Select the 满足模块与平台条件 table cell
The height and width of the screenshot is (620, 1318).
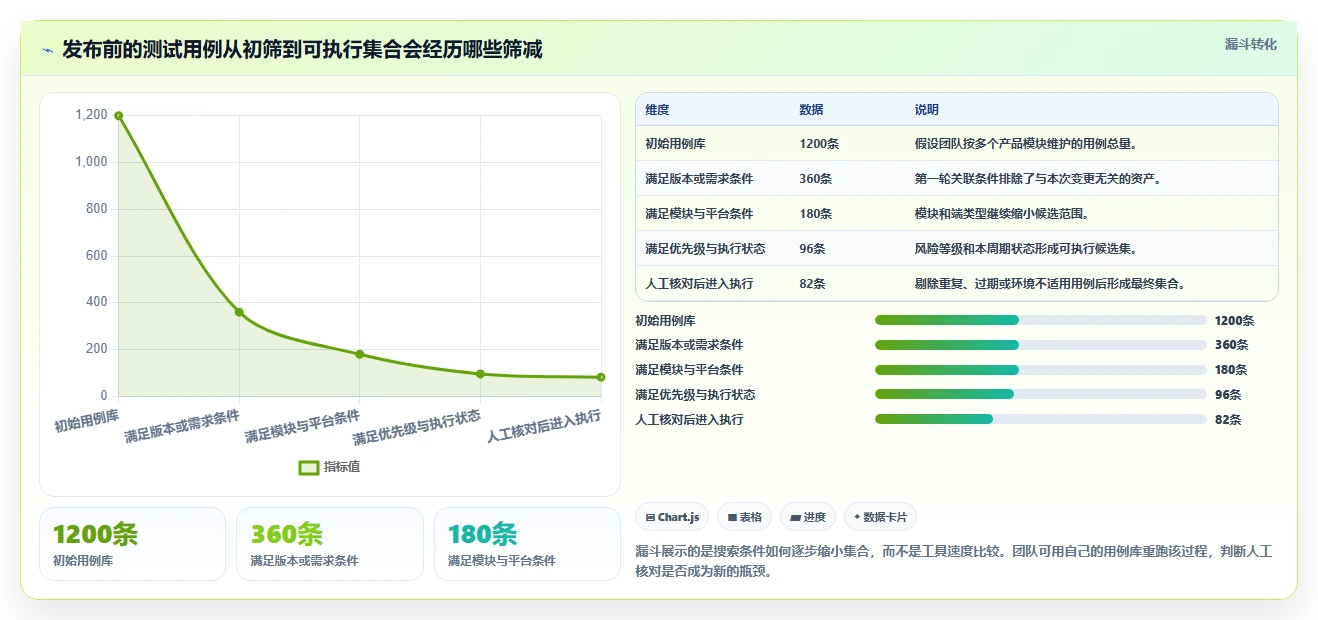699,214
